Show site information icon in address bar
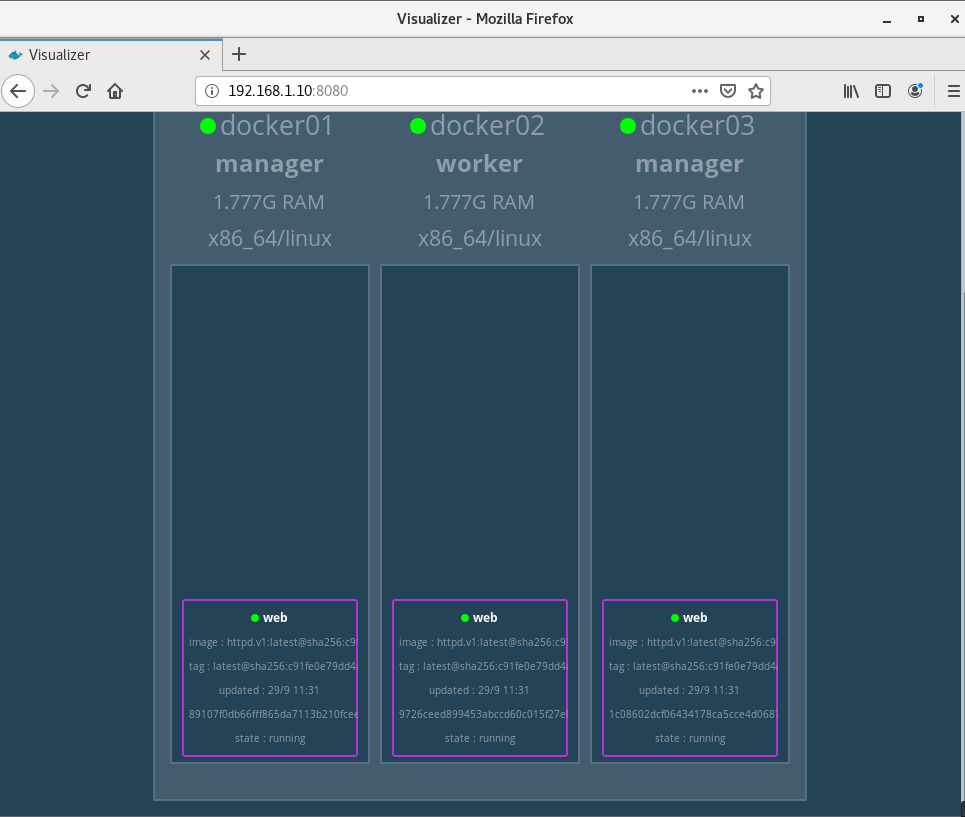This screenshot has height=817, width=965. pos(212,91)
